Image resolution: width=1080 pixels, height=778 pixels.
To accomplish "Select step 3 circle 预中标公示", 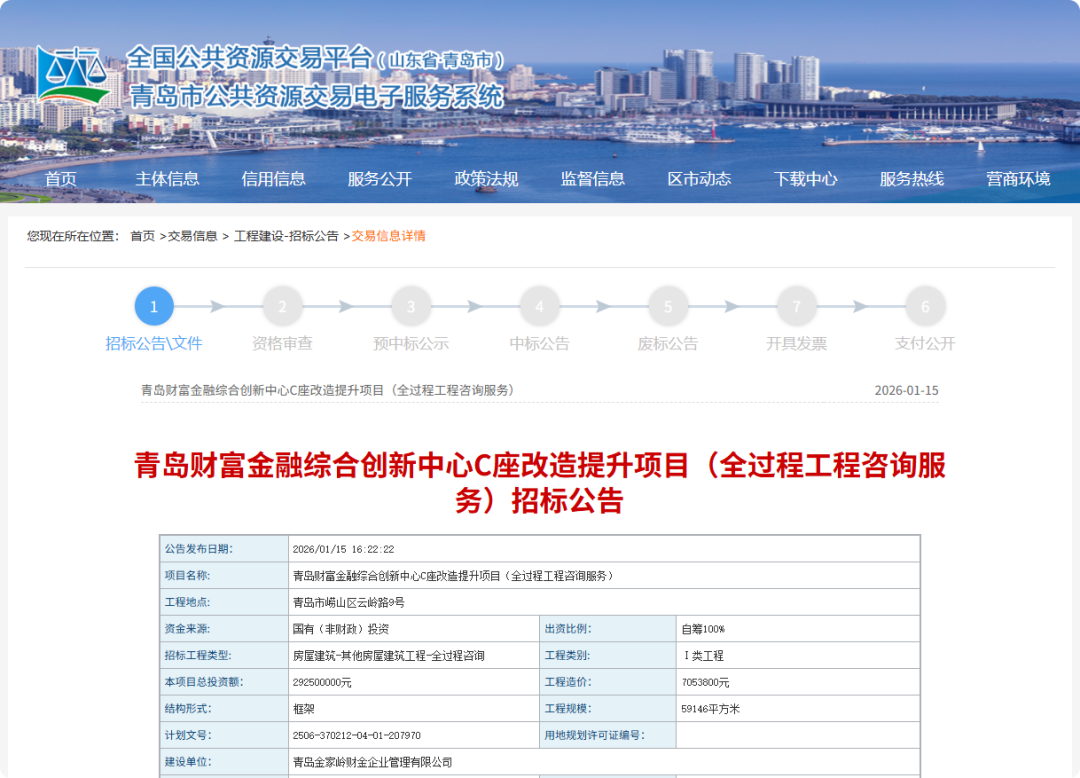I will (411, 307).
